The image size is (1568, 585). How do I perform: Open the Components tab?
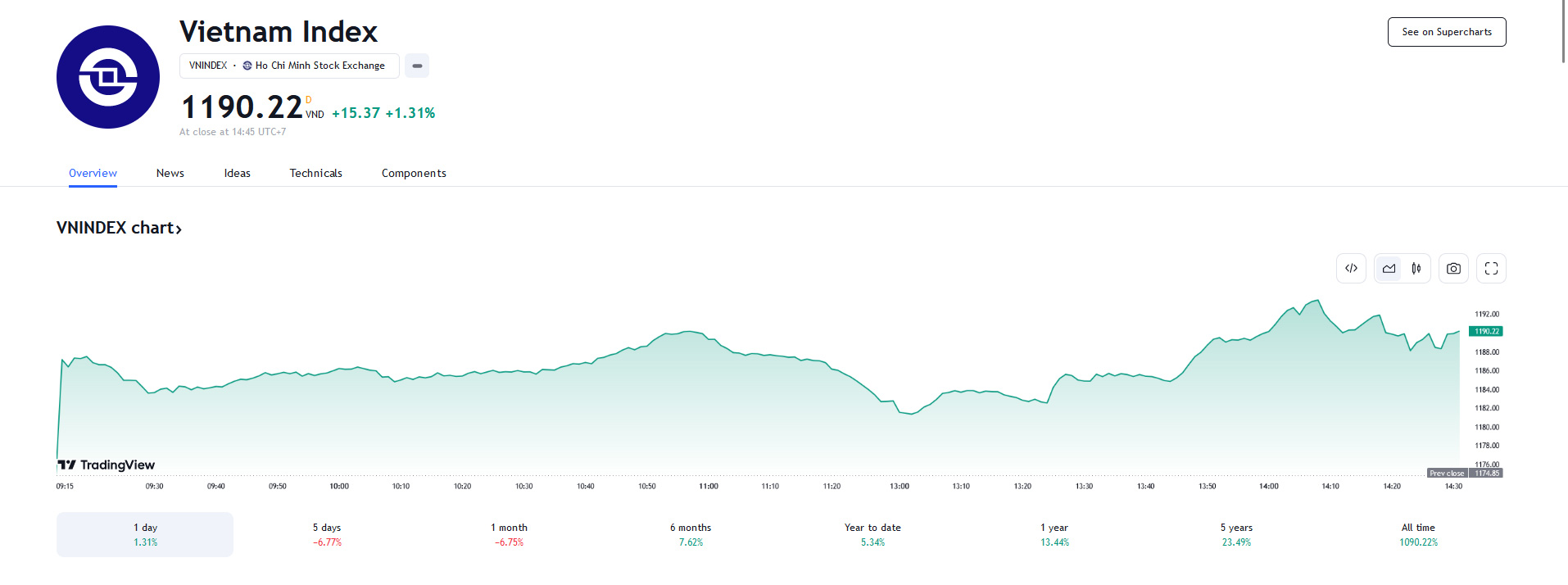pos(414,173)
